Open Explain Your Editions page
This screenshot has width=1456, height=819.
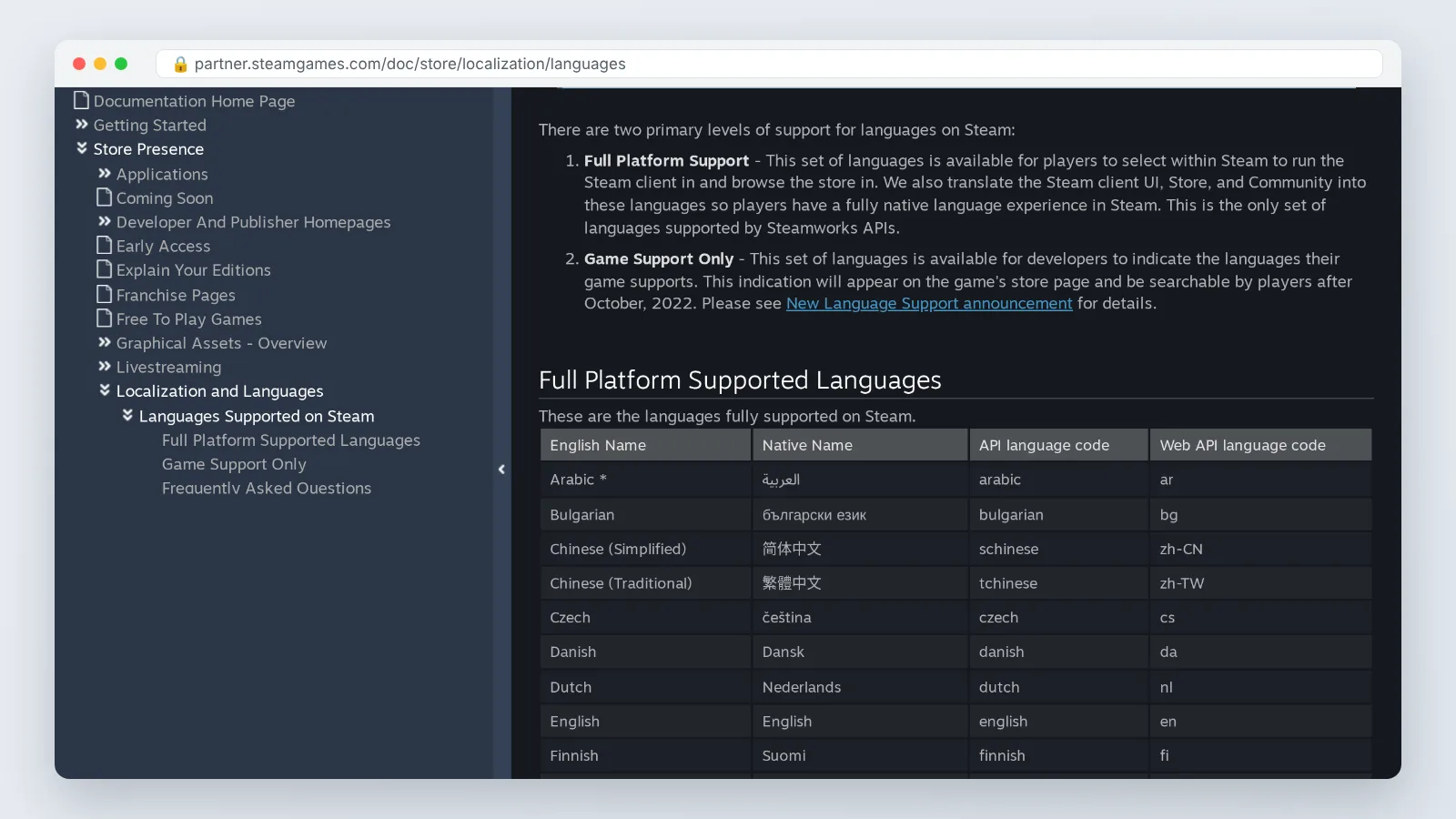click(193, 270)
